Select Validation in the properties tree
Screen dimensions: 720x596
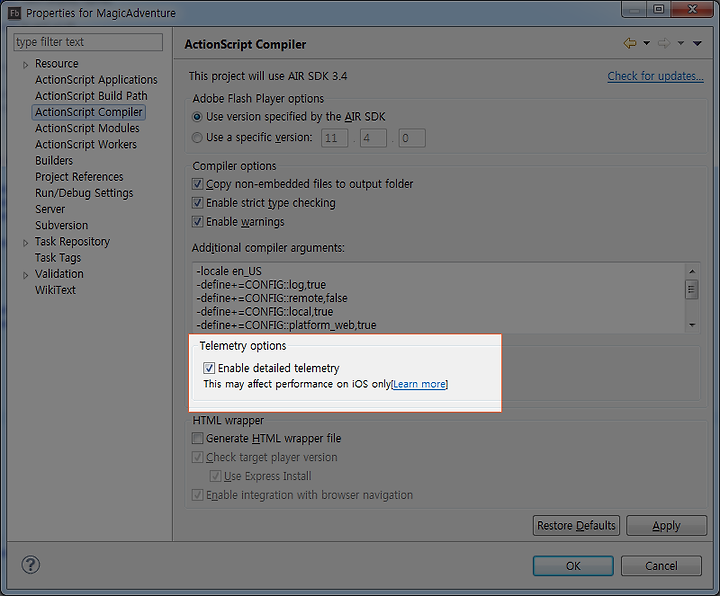coord(59,274)
